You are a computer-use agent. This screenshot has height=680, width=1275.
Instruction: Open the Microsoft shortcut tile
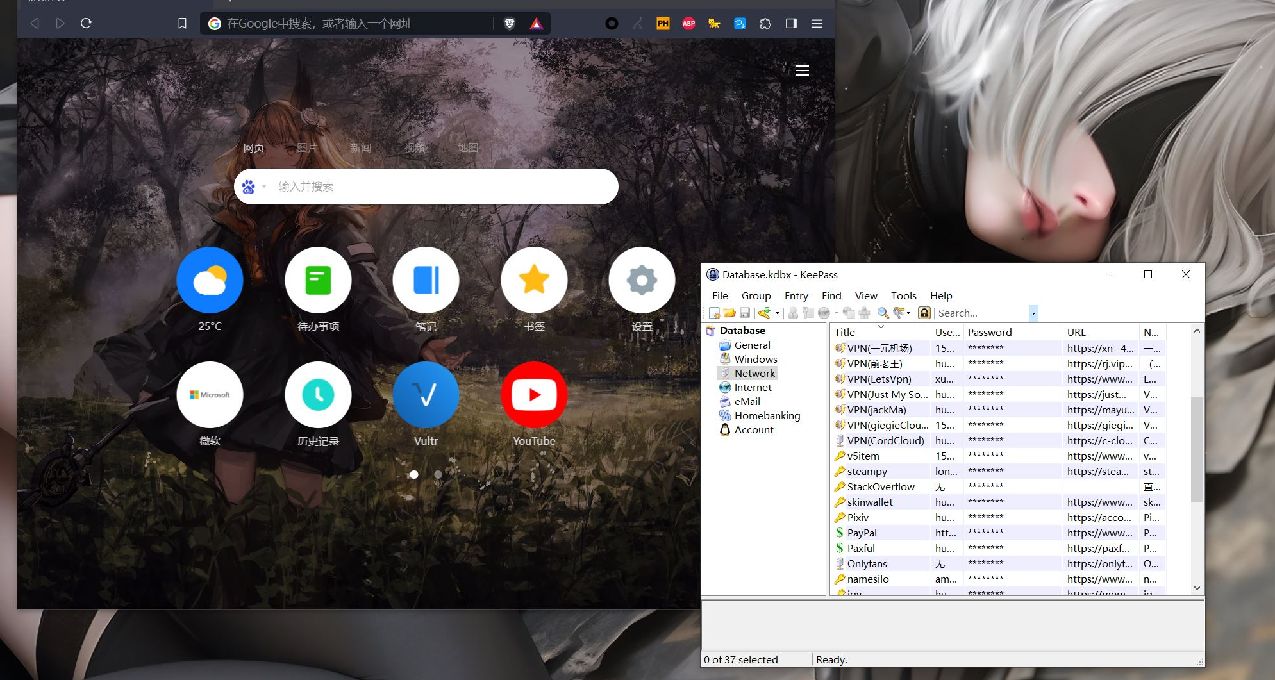(x=210, y=395)
